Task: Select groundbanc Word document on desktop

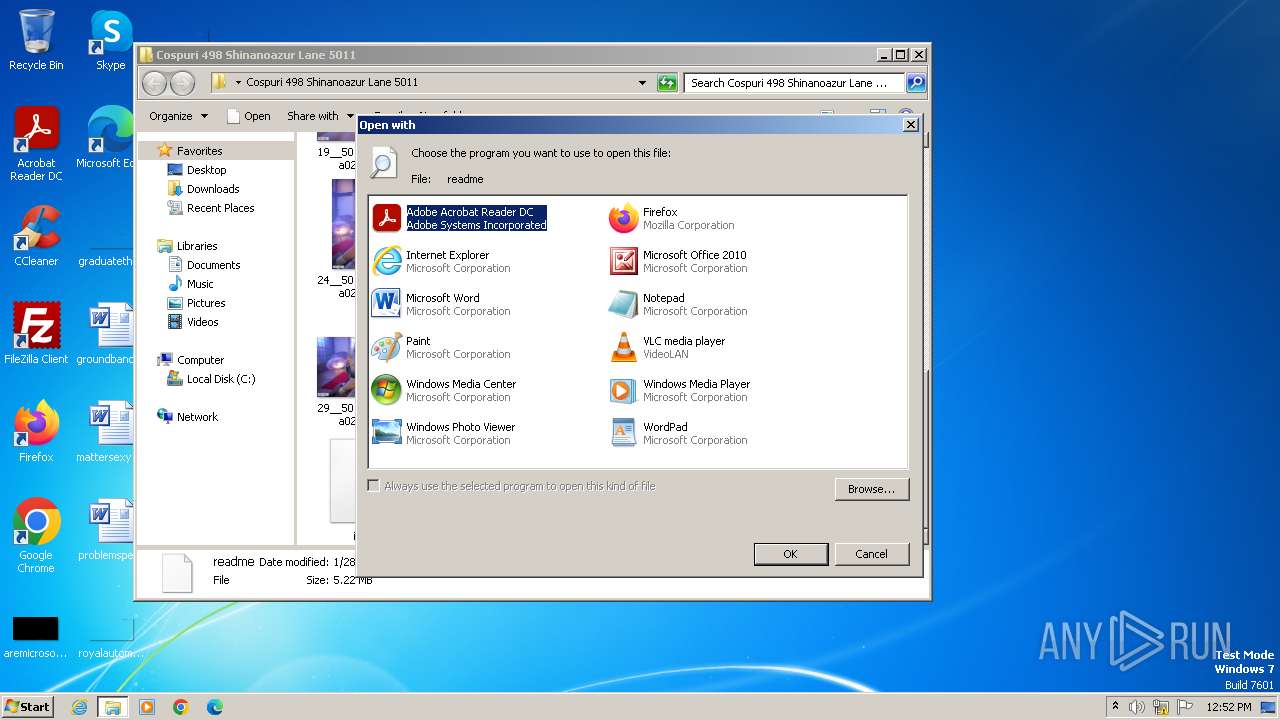Action: click(x=107, y=333)
